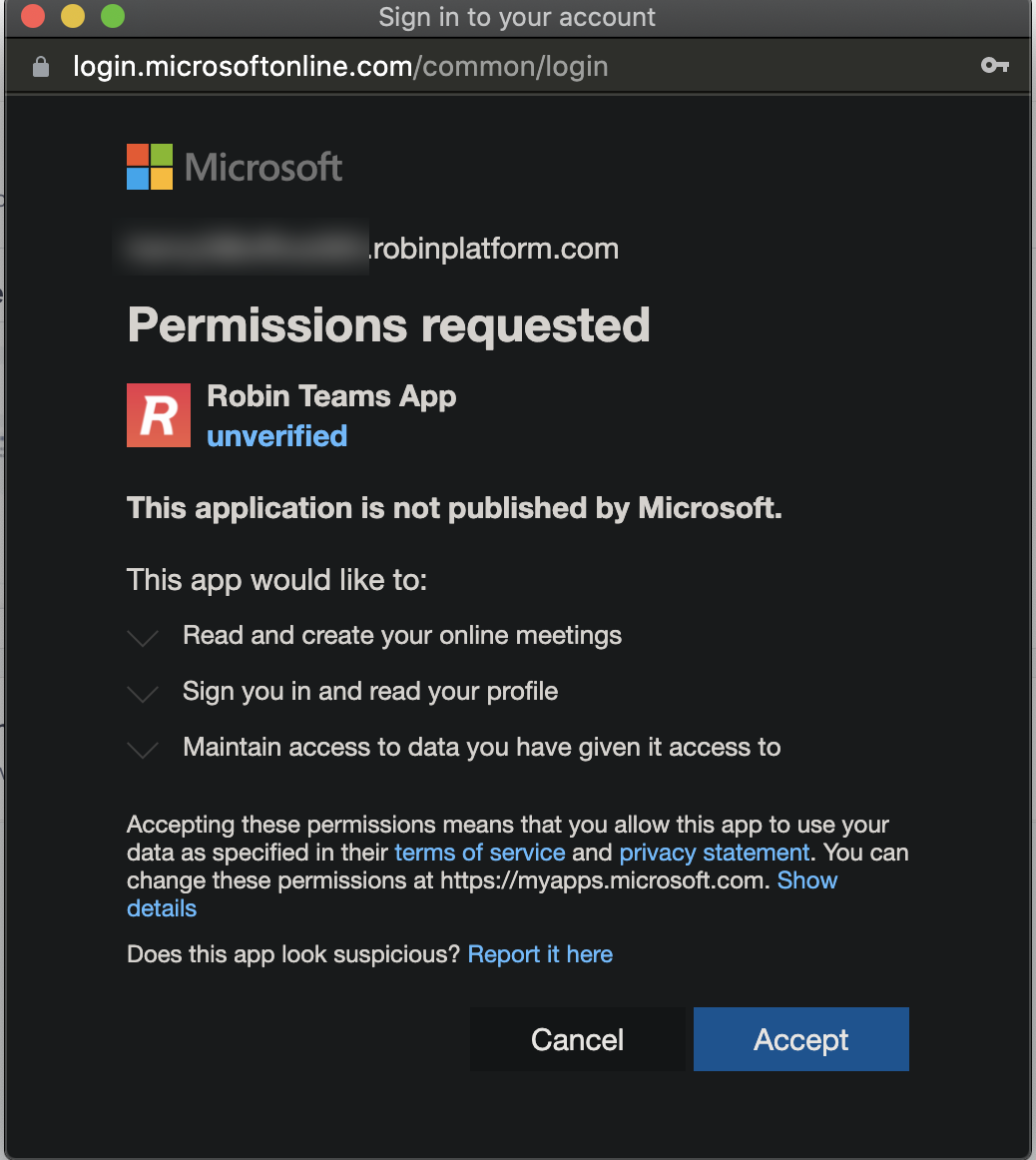The height and width of the screenshot is (1160, 1036).
Task: Click the robinplatform.com account text
Action: 492,248
